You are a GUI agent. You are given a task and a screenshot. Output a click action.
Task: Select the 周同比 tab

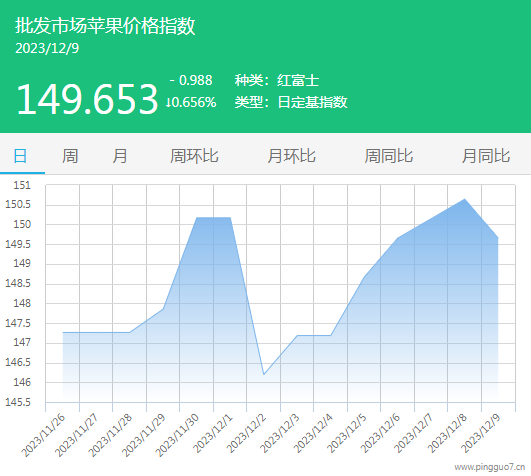389,156
